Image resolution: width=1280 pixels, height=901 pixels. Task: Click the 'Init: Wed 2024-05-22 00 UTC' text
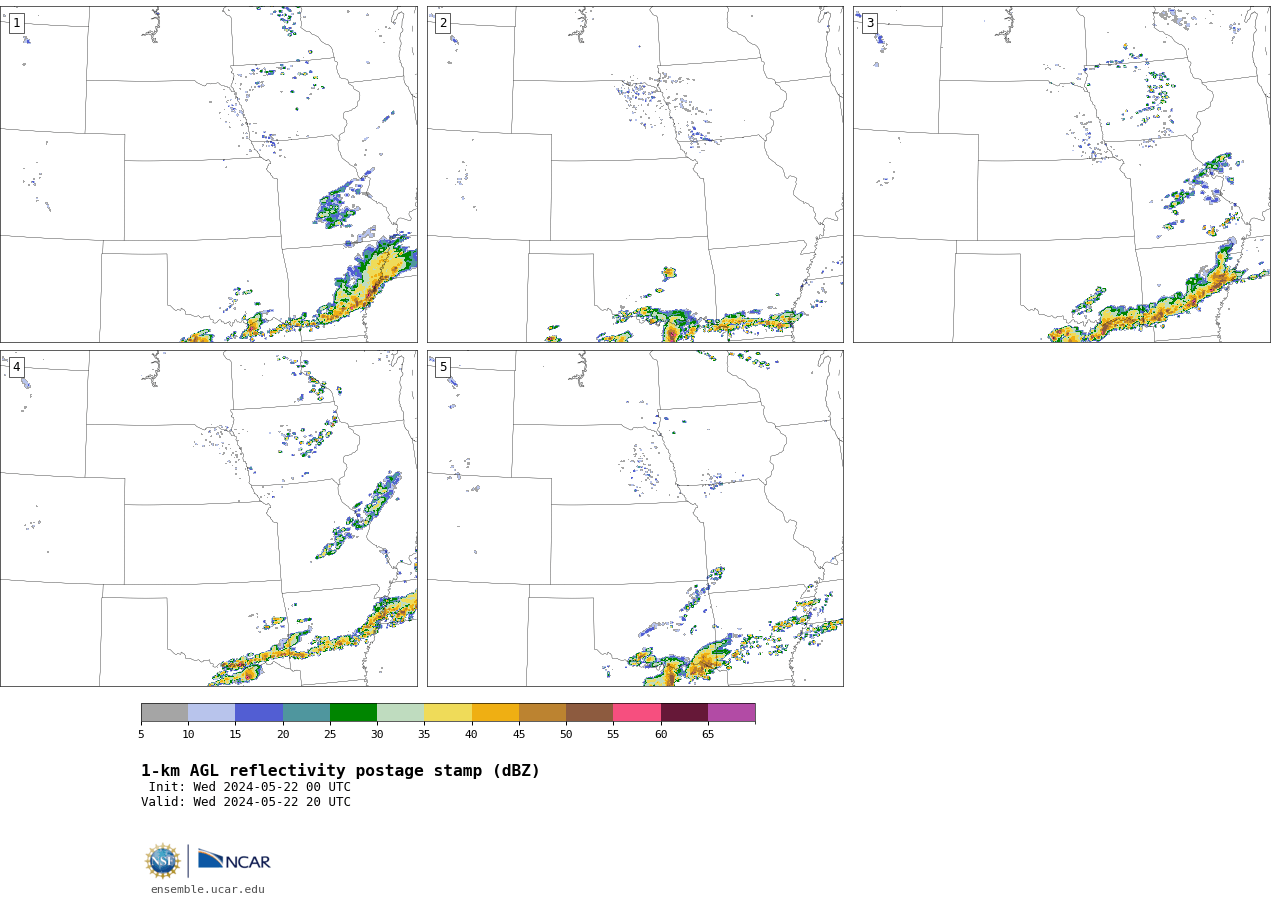pyautogui.click(x=250, y=787)
